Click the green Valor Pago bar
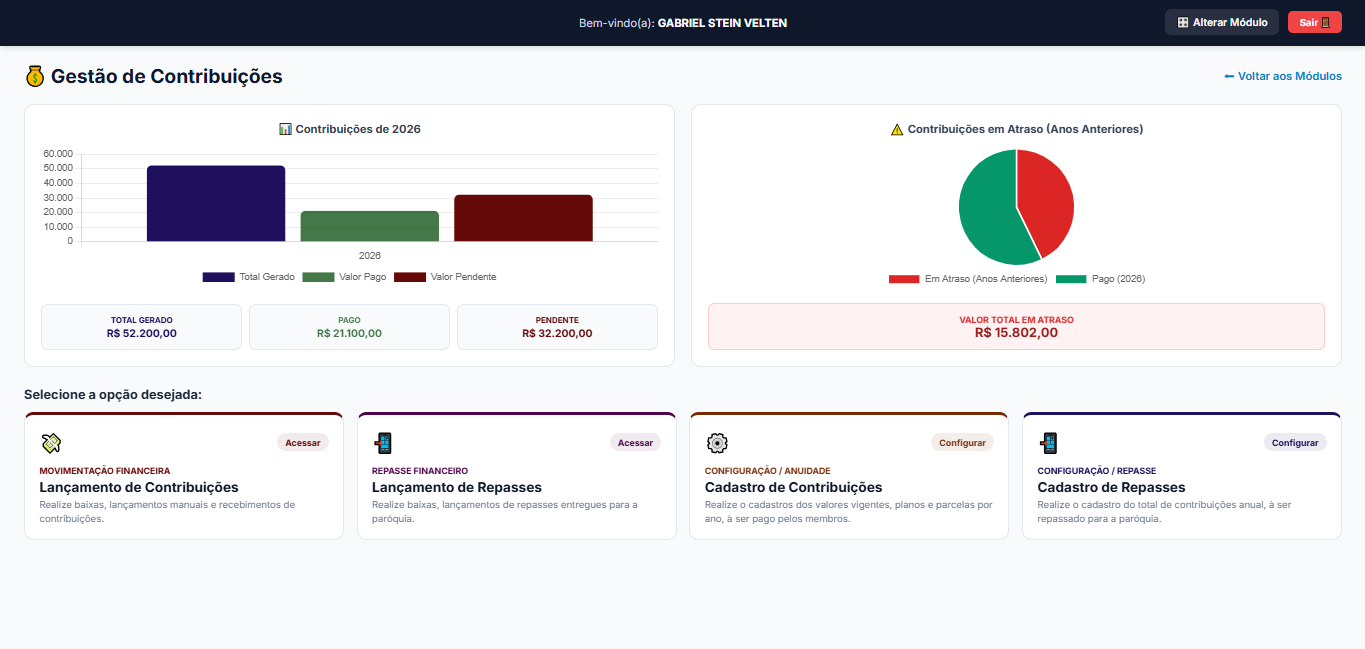 (x=370, y=226)
